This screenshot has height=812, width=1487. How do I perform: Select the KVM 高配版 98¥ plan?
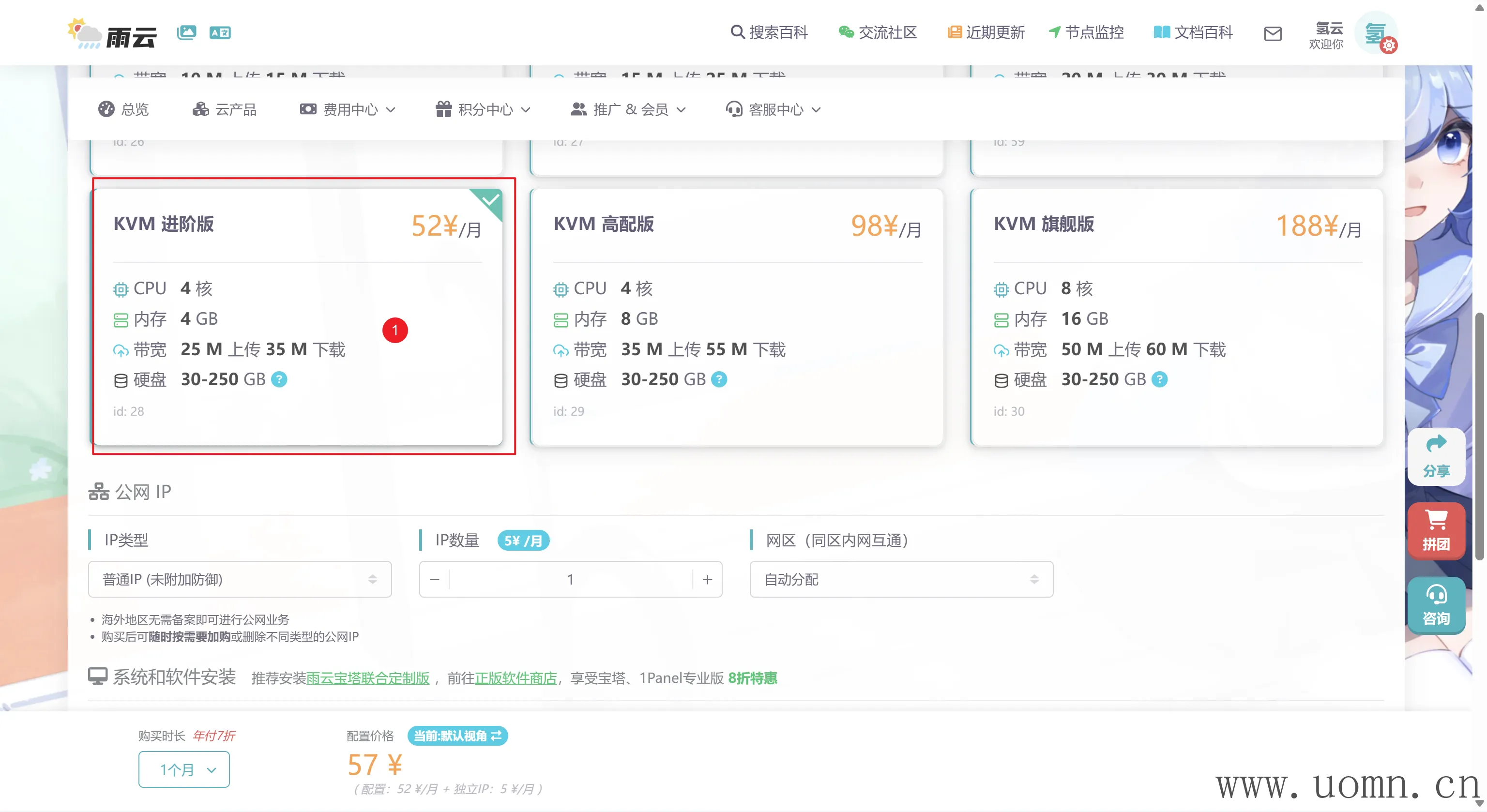point(737,317)
